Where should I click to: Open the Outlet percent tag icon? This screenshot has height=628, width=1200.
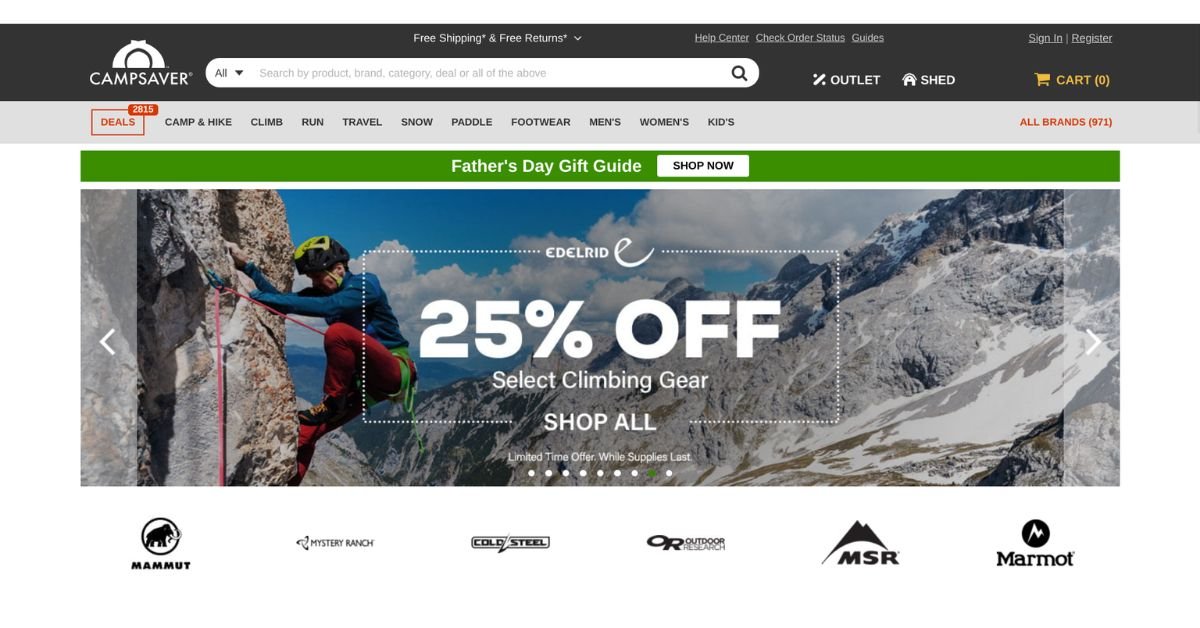(819, 79)
